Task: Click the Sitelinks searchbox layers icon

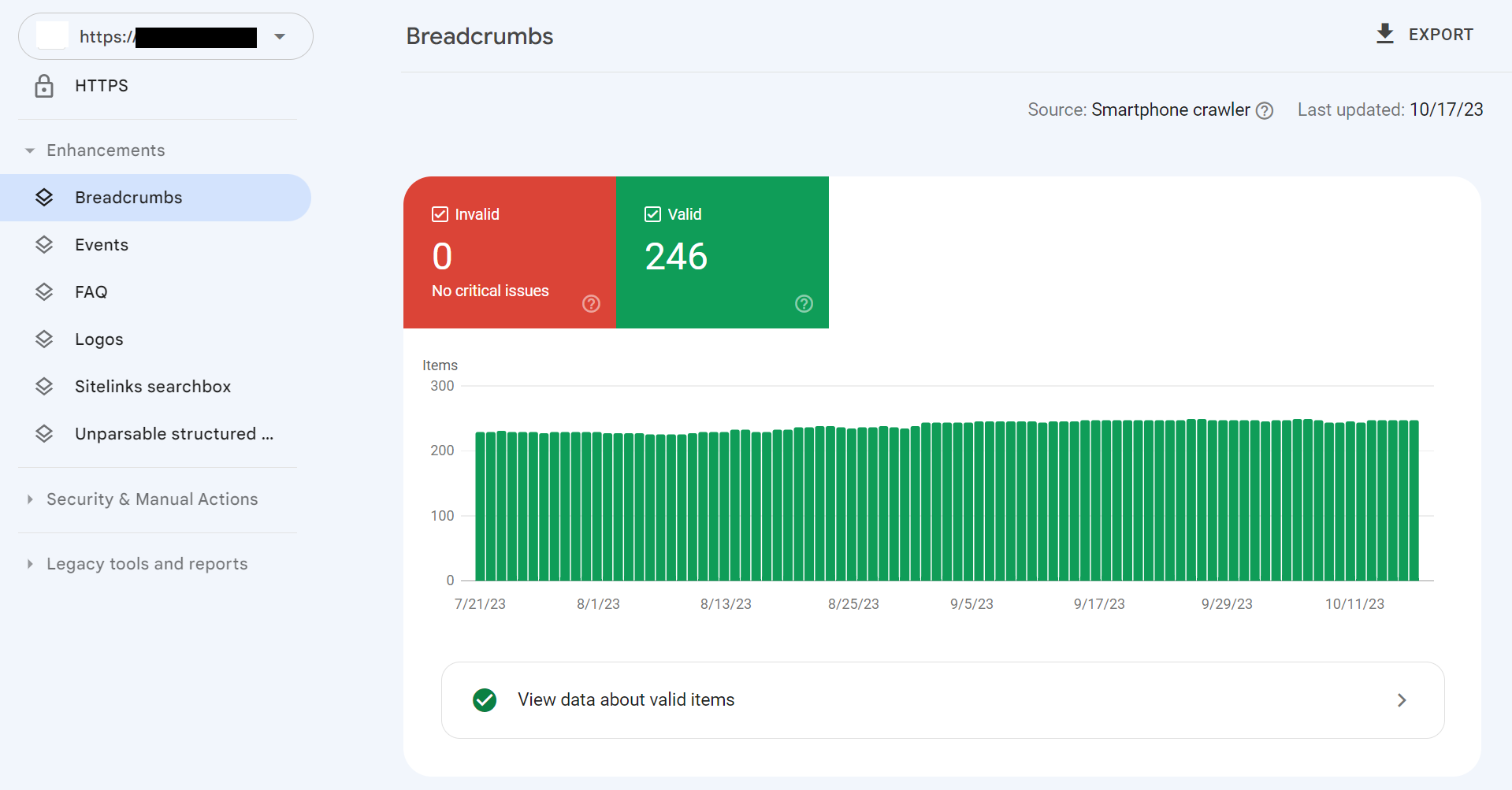Action: tap(44, 387)
